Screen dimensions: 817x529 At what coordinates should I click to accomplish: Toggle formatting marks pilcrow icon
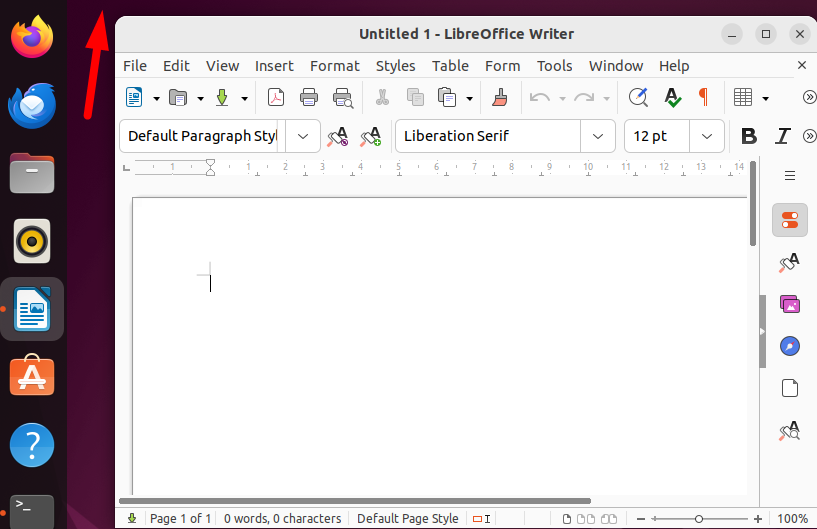tap(703, 97)
